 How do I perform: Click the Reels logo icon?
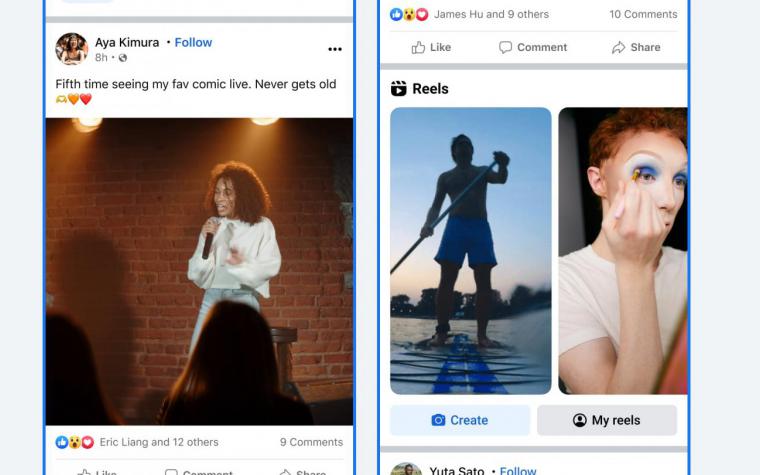point(398,89)
